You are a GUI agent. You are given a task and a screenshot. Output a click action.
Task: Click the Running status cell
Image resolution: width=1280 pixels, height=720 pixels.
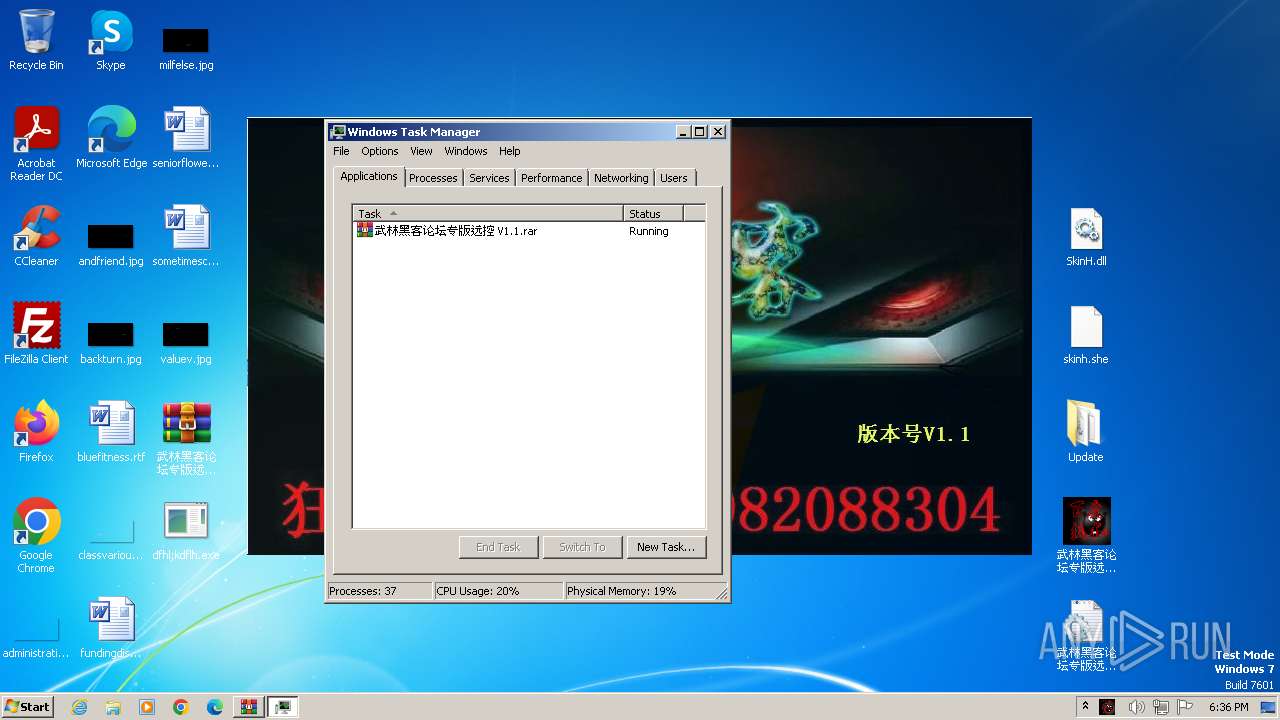click(649, 231)
